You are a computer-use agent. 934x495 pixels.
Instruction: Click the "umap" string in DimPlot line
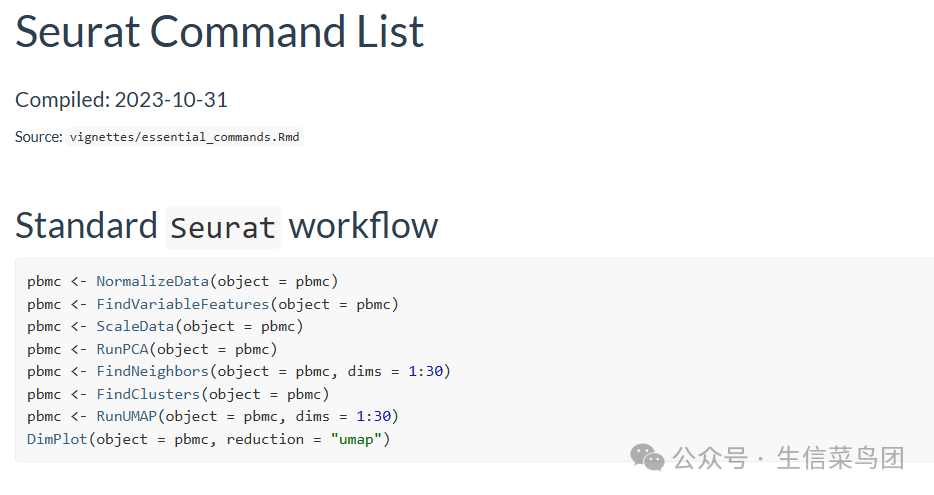click(x=356, y=439)
